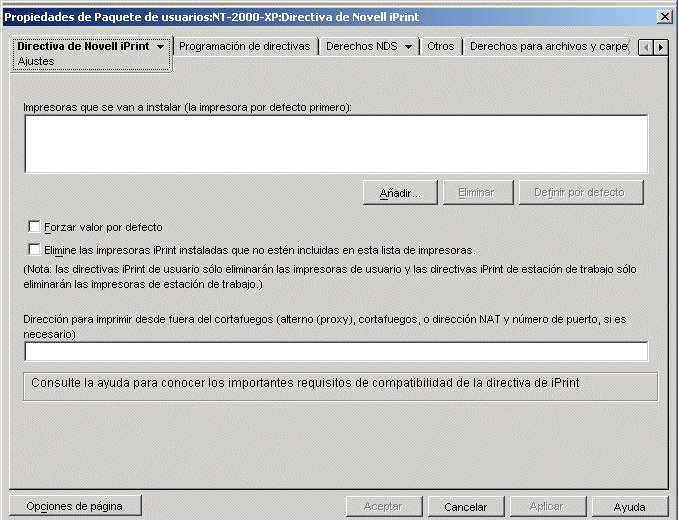Click the Consulte la ayuda compatibility notice
Viewport: 678px width, 520px height.
[x=340, y=386]
